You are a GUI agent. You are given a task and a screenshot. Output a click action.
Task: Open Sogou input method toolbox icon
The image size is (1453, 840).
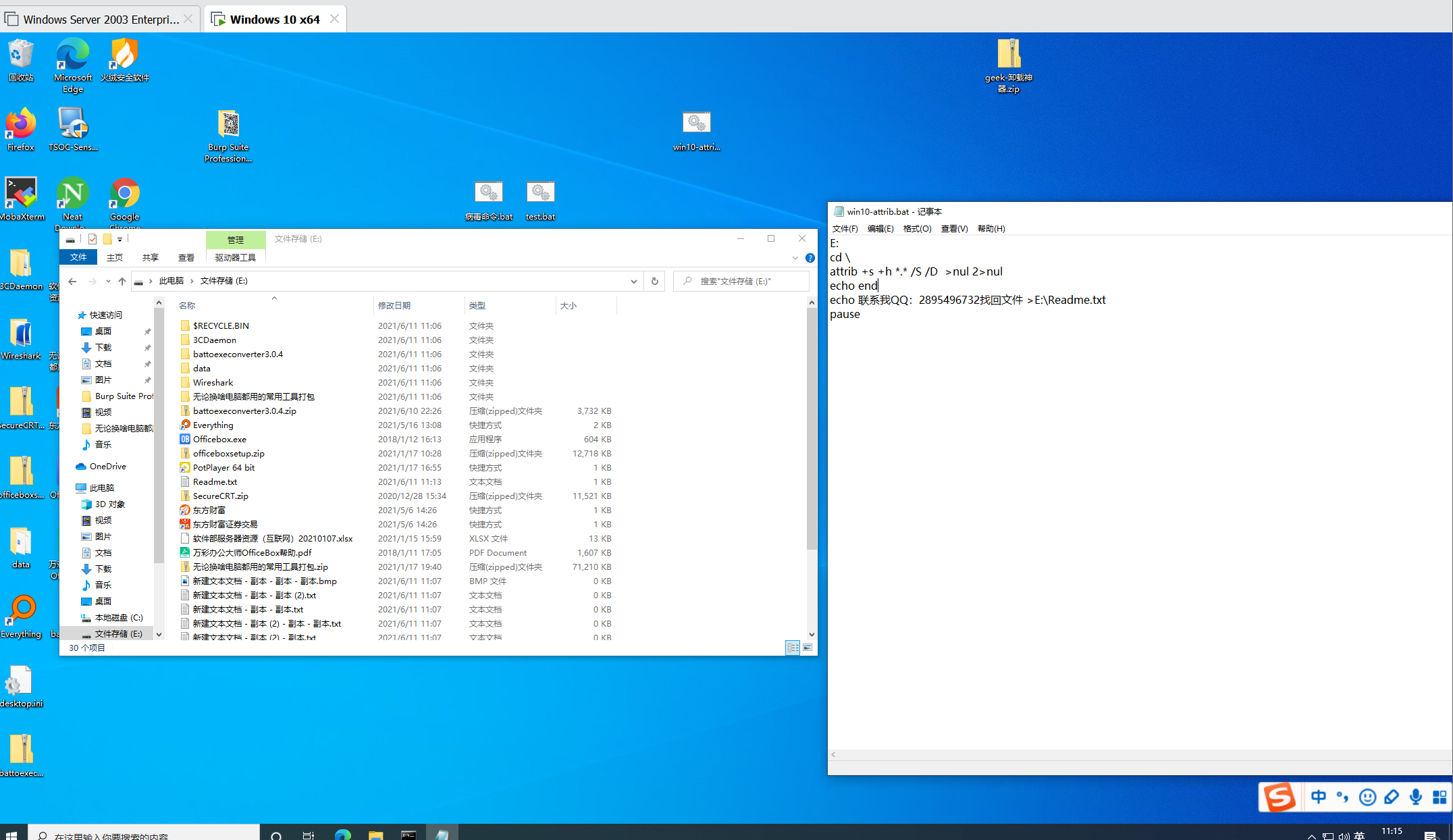pyautogui.click(x=1439, y=797)
